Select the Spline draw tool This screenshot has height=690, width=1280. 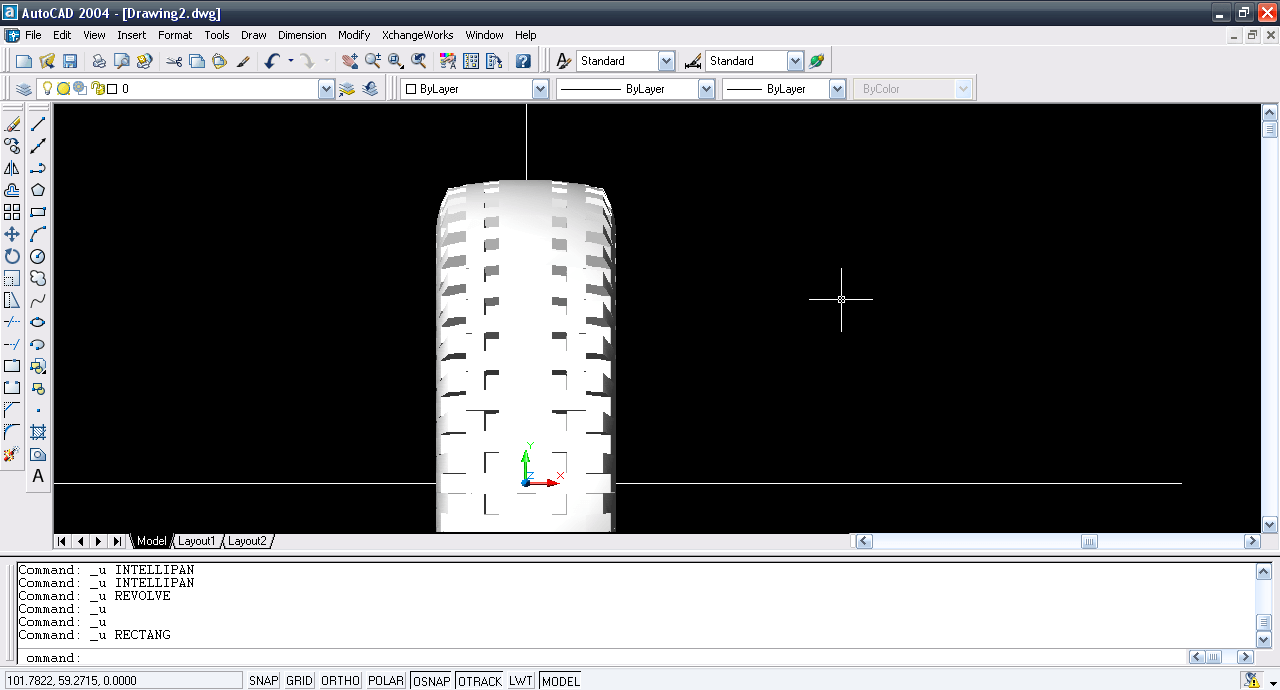38,300
